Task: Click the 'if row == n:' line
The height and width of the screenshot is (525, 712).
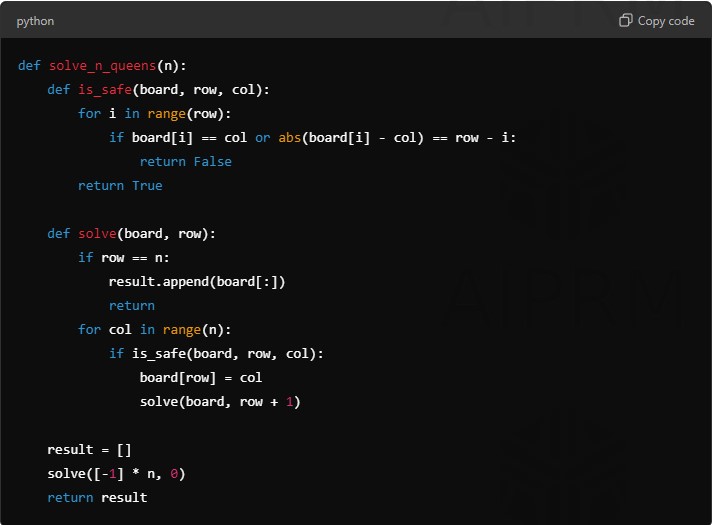Action: point(124,258)
